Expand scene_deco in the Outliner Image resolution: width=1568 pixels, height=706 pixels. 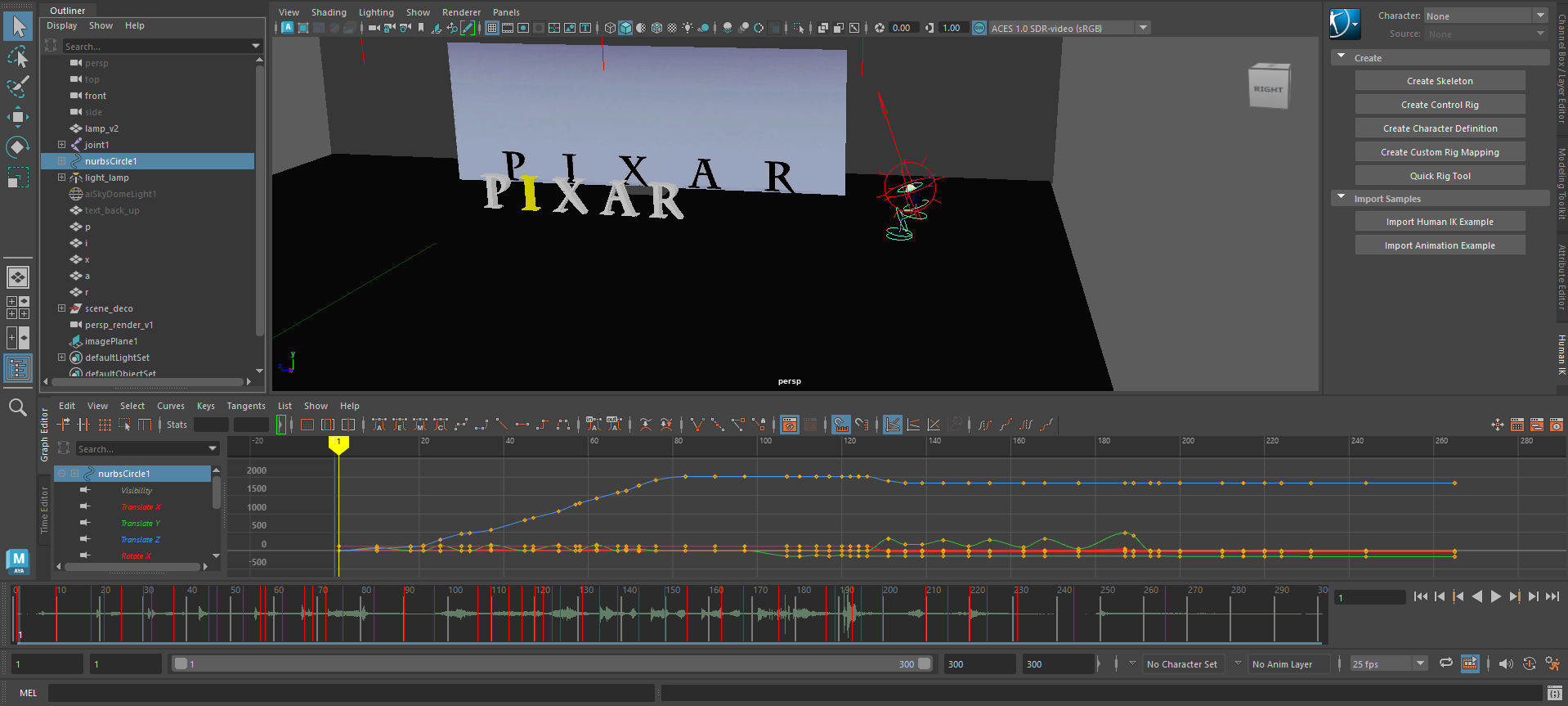coord(61,308)
